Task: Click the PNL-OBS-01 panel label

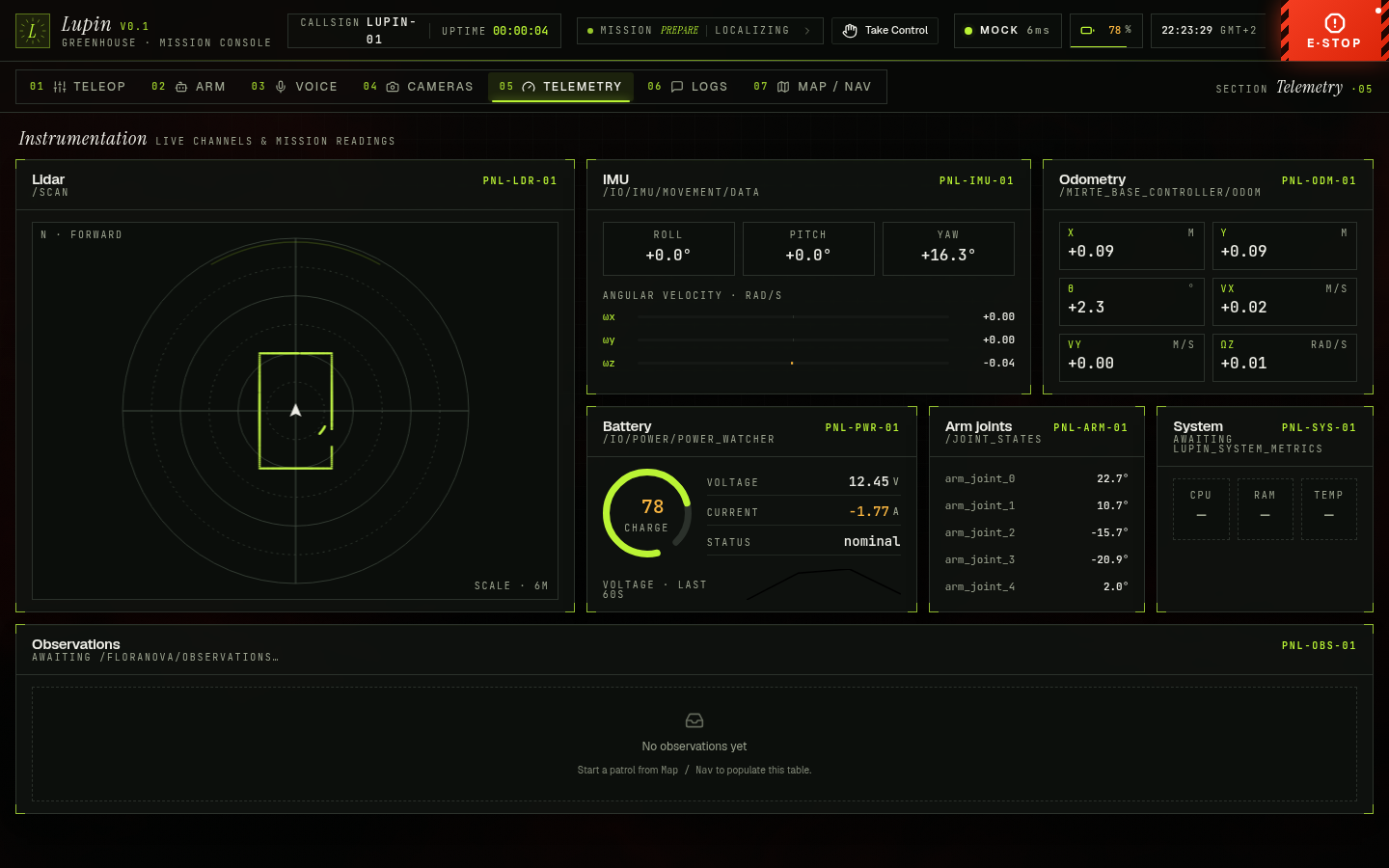Action: click(x=1319, y=645)
